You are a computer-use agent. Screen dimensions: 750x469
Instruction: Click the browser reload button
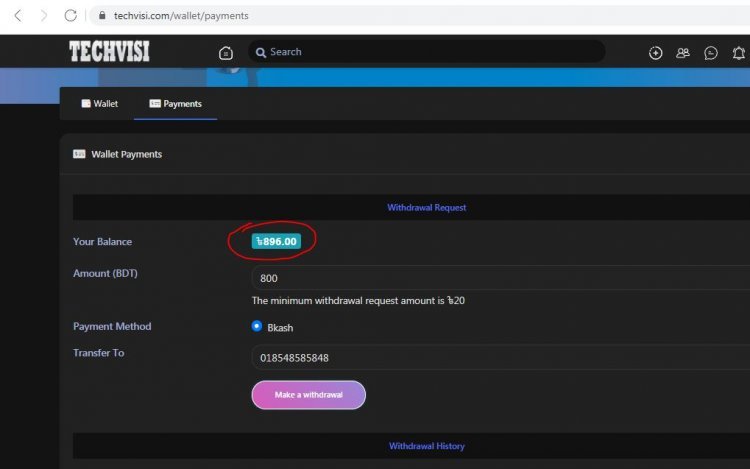[x=71, y=16]
